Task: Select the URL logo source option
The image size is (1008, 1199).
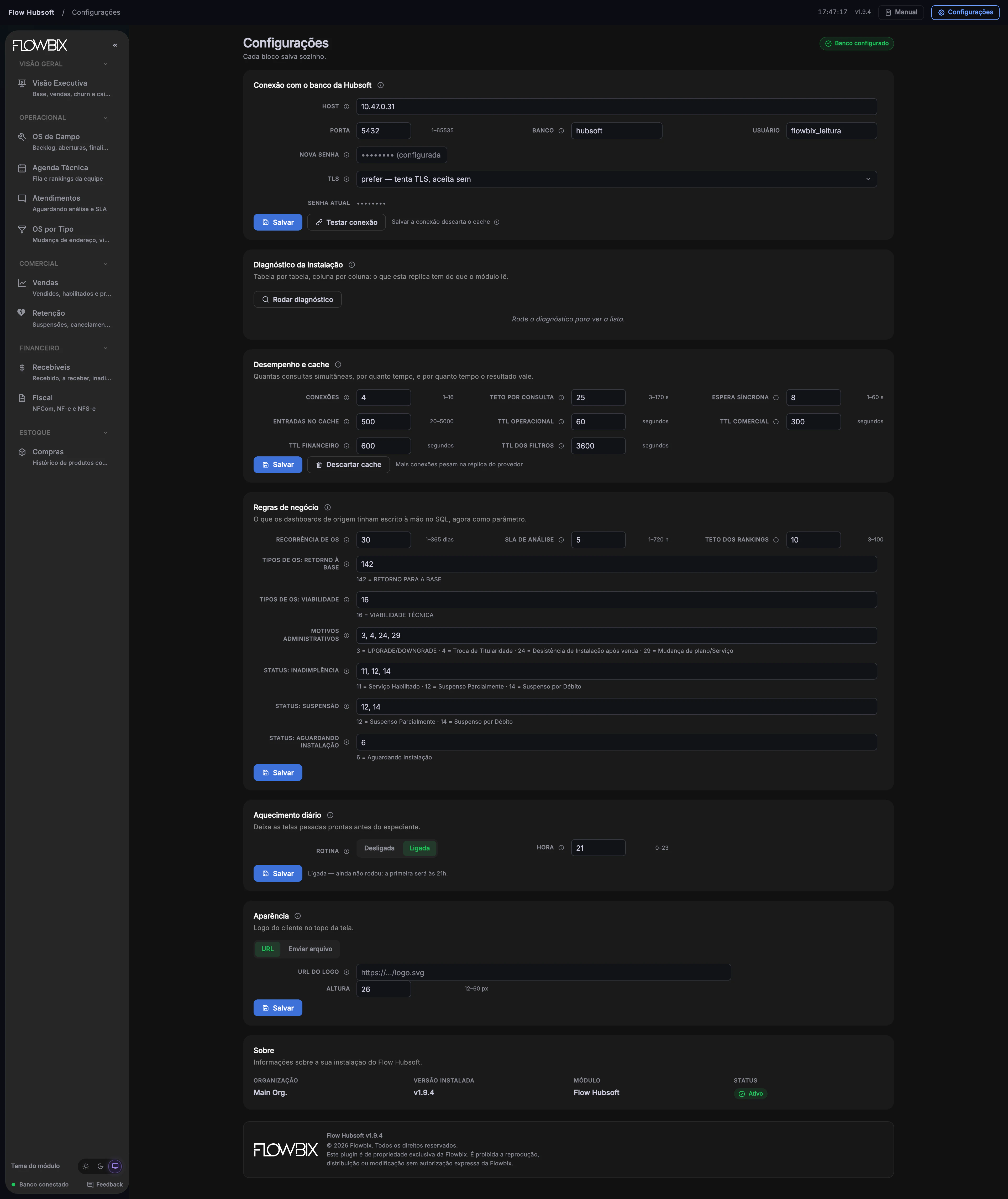Action: click(267, 949)
